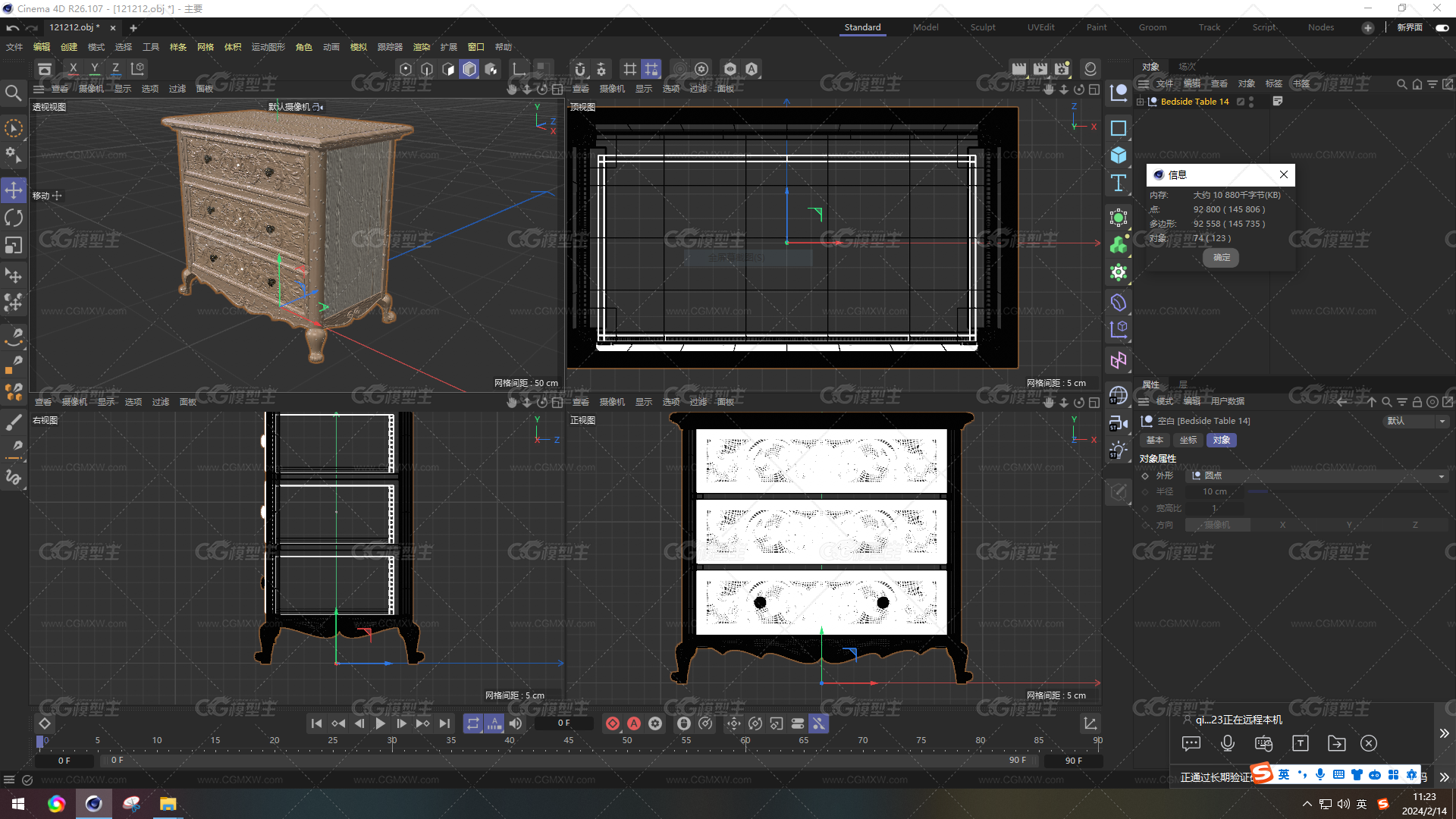Select the Move tool in left toolbar
This screenshot has width=1456, height=819.
pyautogui.click(x=14, y=190)
